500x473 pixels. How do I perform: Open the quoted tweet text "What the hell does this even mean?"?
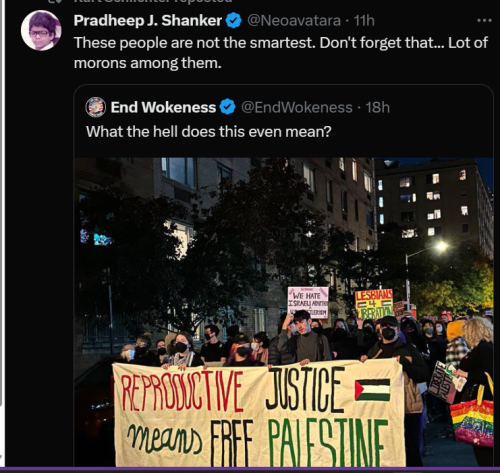coord(209,132)
